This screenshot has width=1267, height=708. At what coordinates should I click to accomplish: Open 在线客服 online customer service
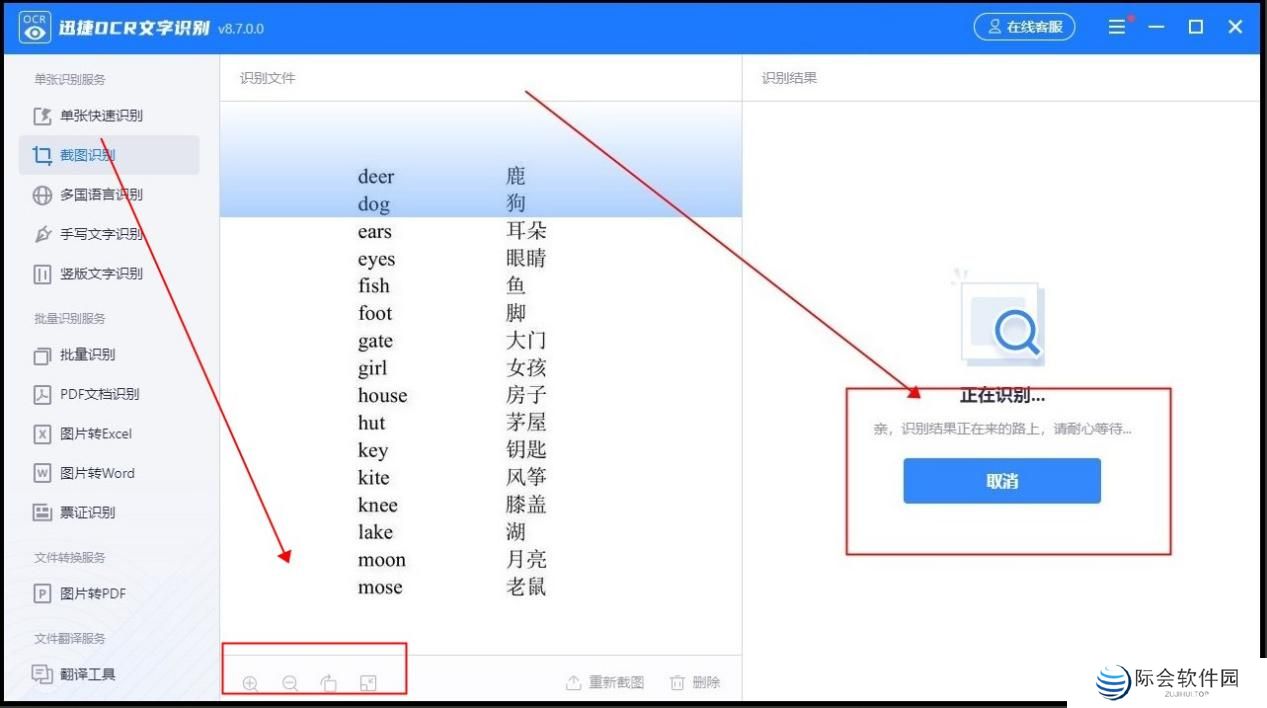coord(1023,27)
